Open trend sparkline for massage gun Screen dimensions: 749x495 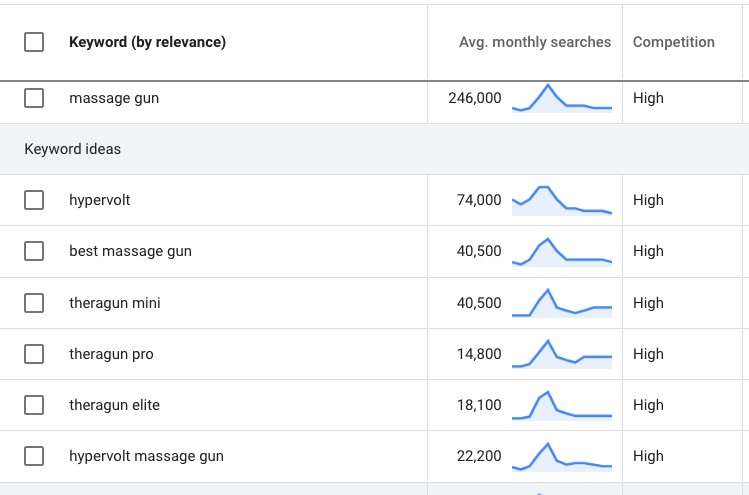click(x=561, y=98)
